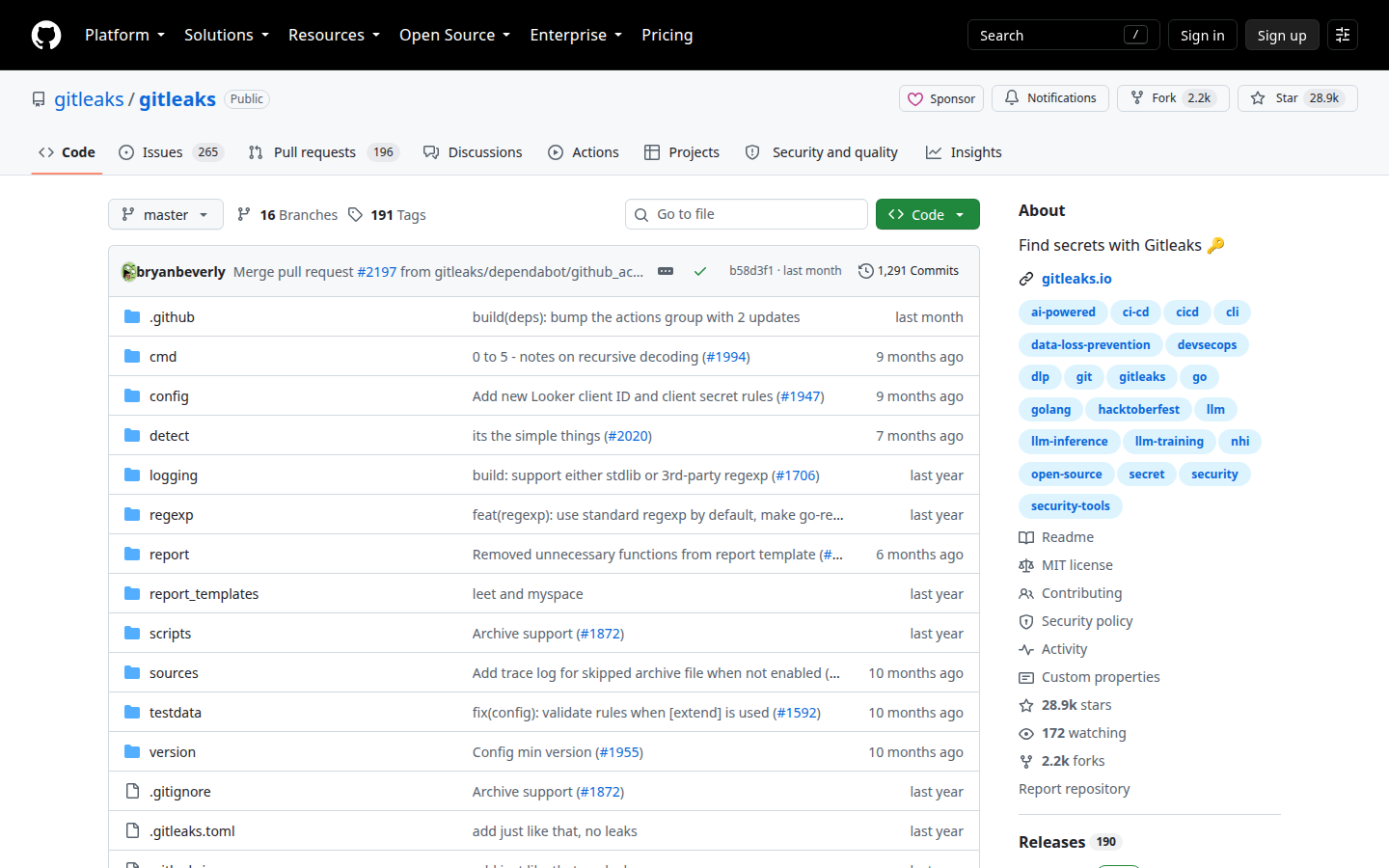
Task: Click the hacktoberfest topic tag
Action: (1138, 410)
